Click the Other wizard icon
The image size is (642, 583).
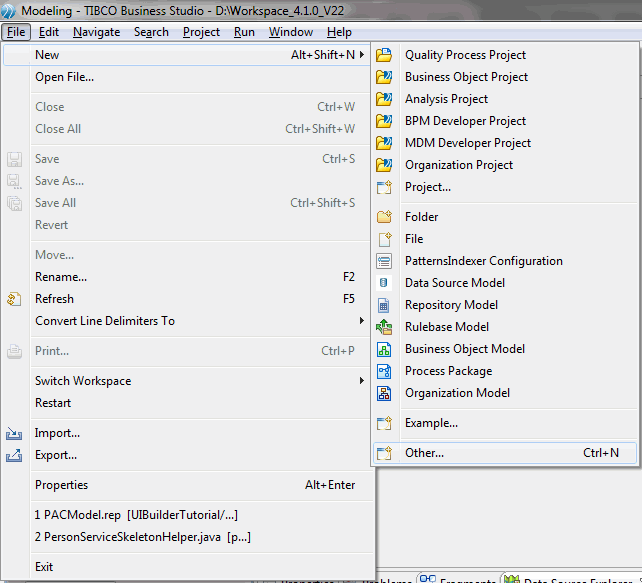[384, 453]
